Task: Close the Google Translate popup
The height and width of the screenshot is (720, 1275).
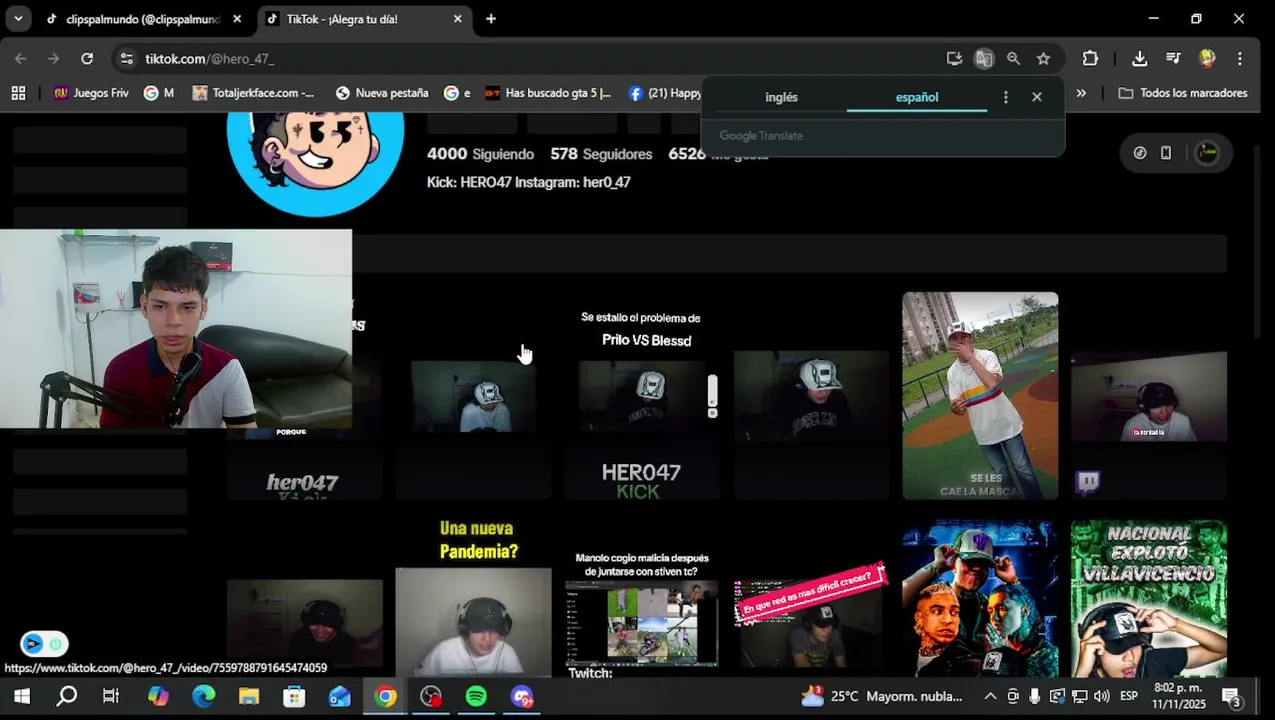Action: click(1037, 97)
